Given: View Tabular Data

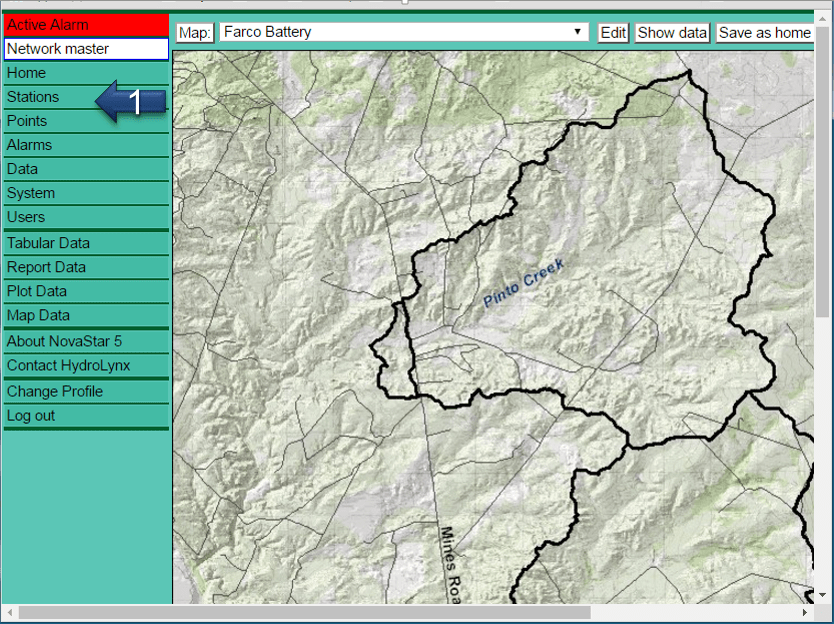Looking at the screenshot, I should (48, 243).
